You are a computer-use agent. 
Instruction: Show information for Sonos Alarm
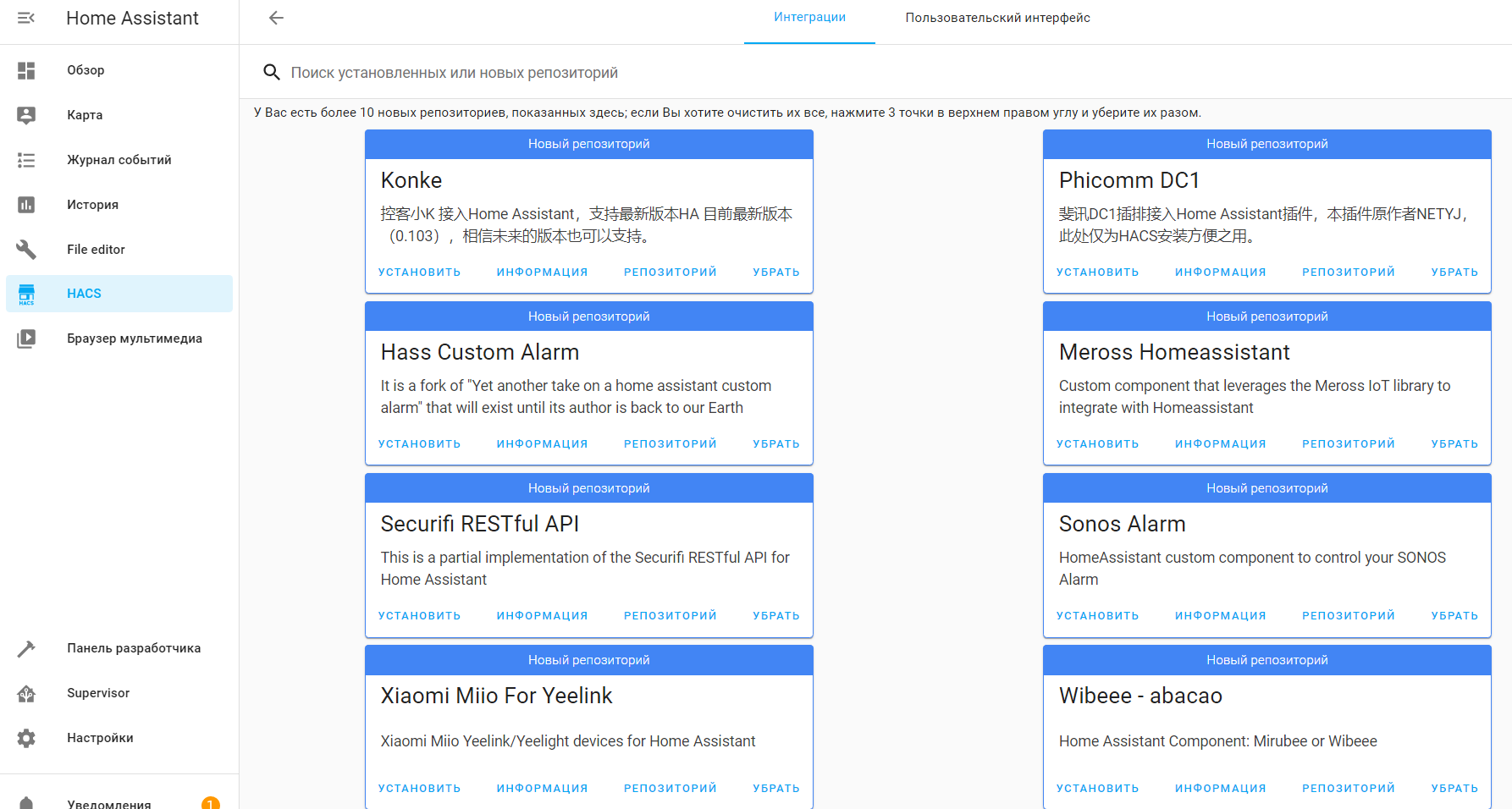coord(1220,616)
